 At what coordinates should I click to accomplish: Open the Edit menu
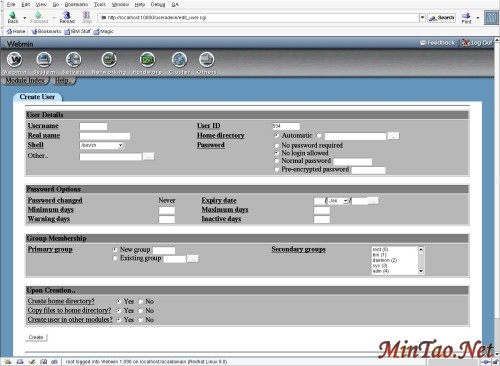point(25,4)
